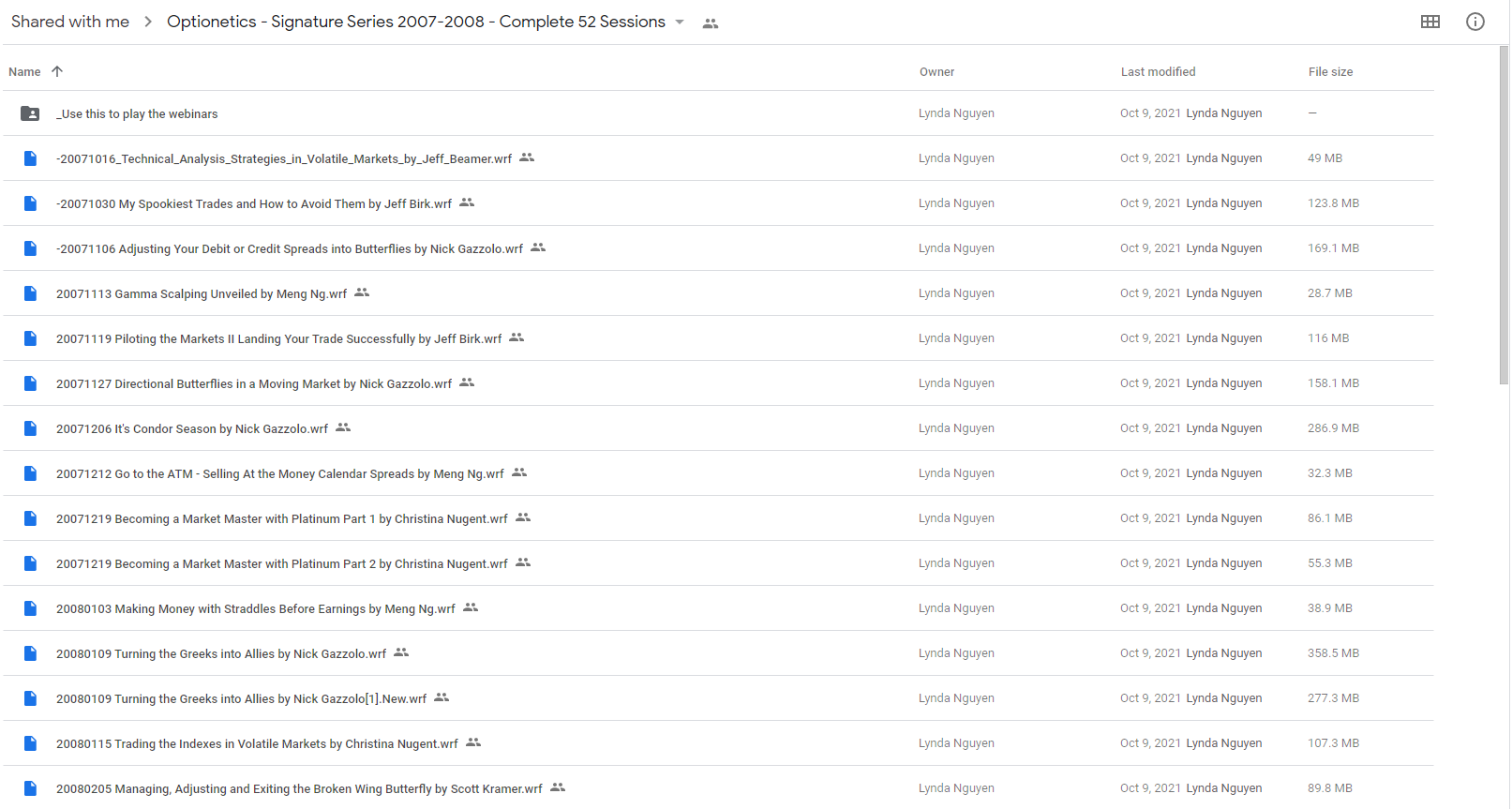Click file icon for Adjusting Your Debit or Credit Spreads

(x=30, y=248)
